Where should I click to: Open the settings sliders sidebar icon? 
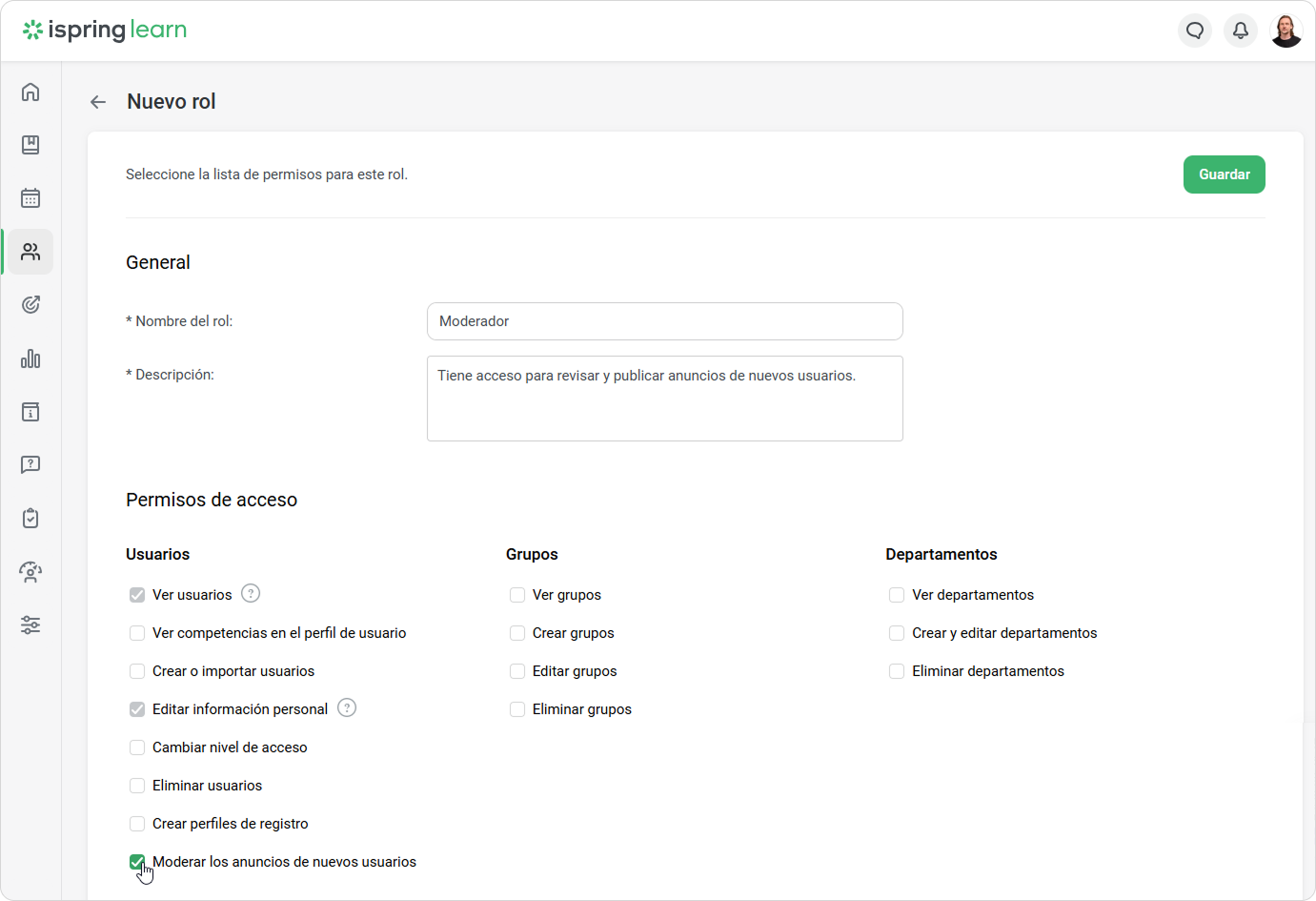[x=30, y=625]
